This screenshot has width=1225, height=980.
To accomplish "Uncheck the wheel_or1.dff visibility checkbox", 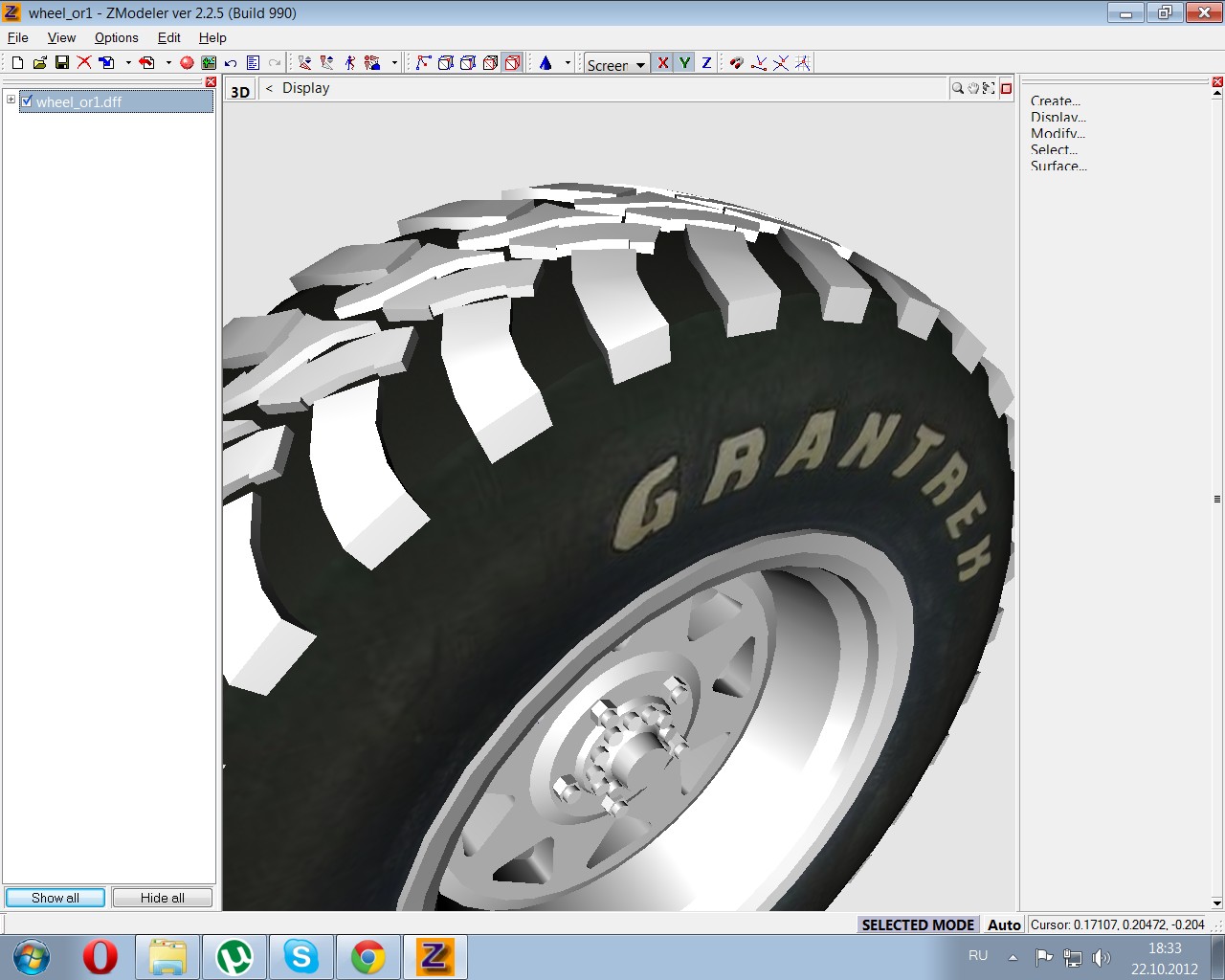I will click(x=27, y=100).
